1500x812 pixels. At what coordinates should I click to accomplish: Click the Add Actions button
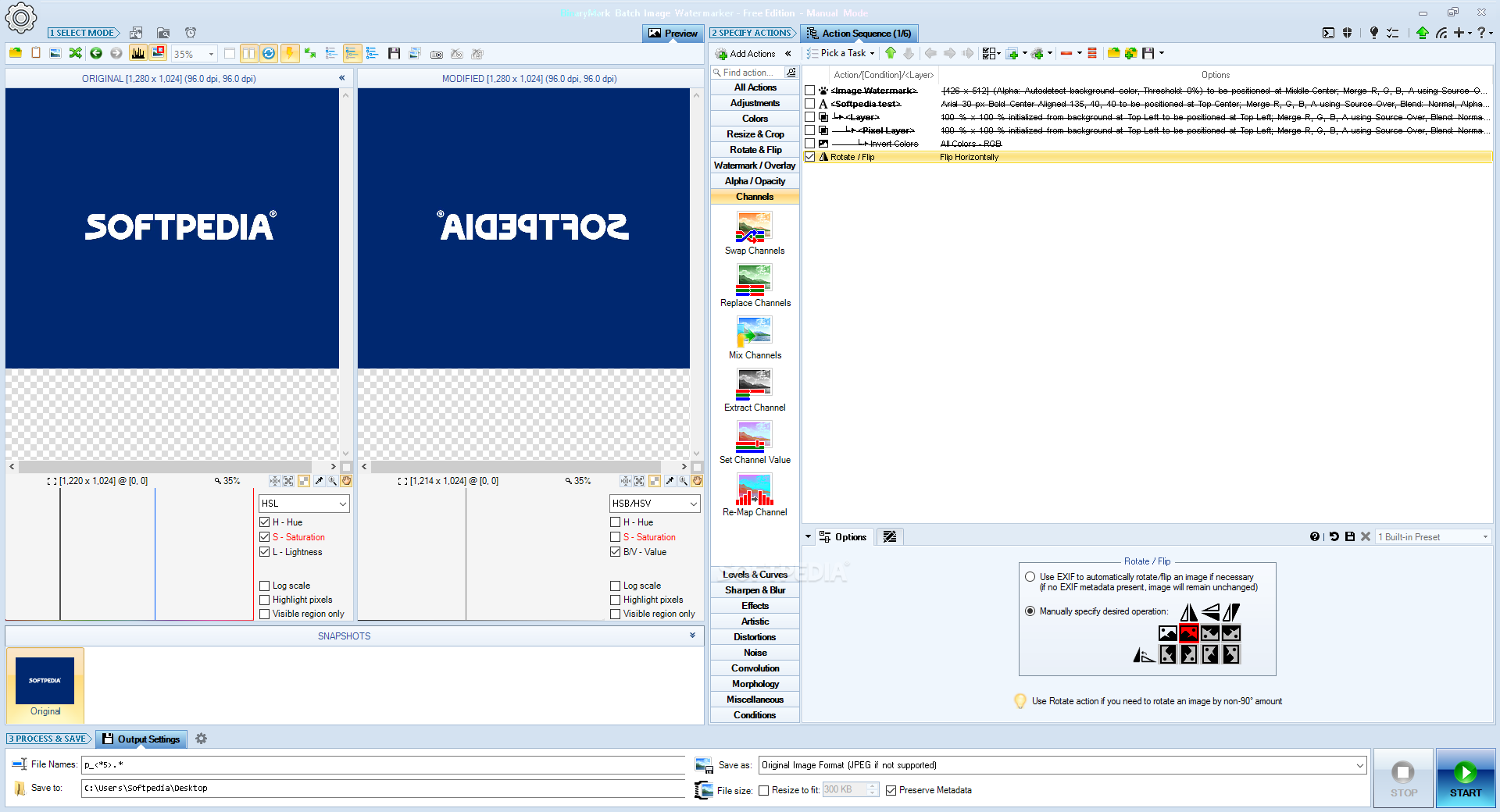[x=745, y=54]
